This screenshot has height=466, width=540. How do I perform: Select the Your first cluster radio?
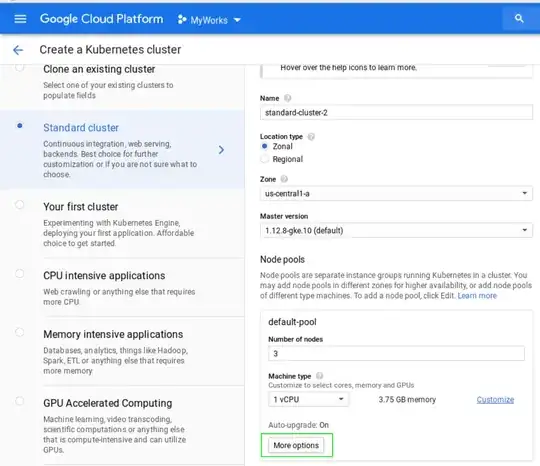(x=20, y=205)
